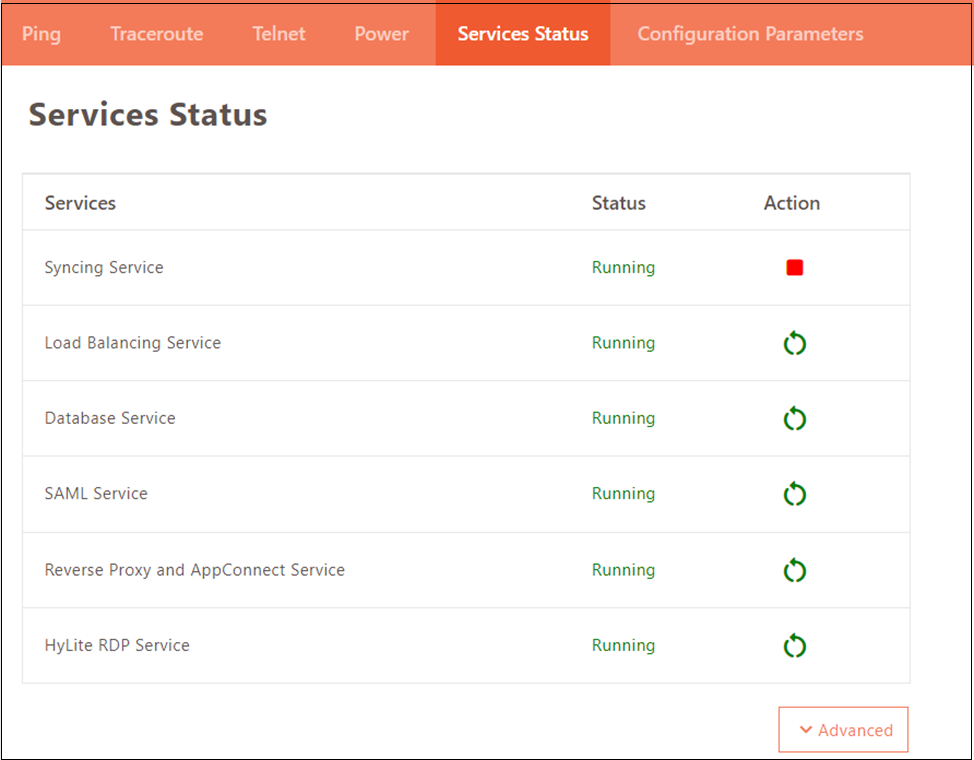Open the Traceroute tab

click(x=157, y=34)
